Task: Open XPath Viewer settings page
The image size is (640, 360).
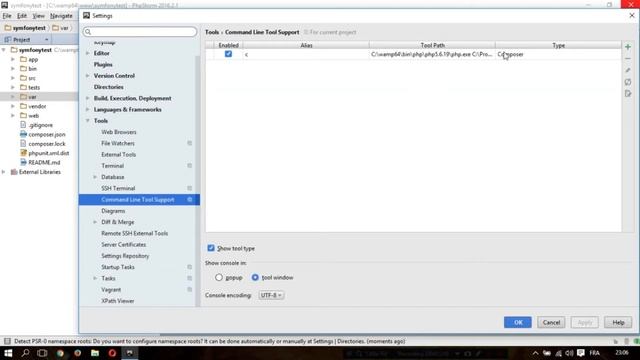Action: click(x=118, y=301)
